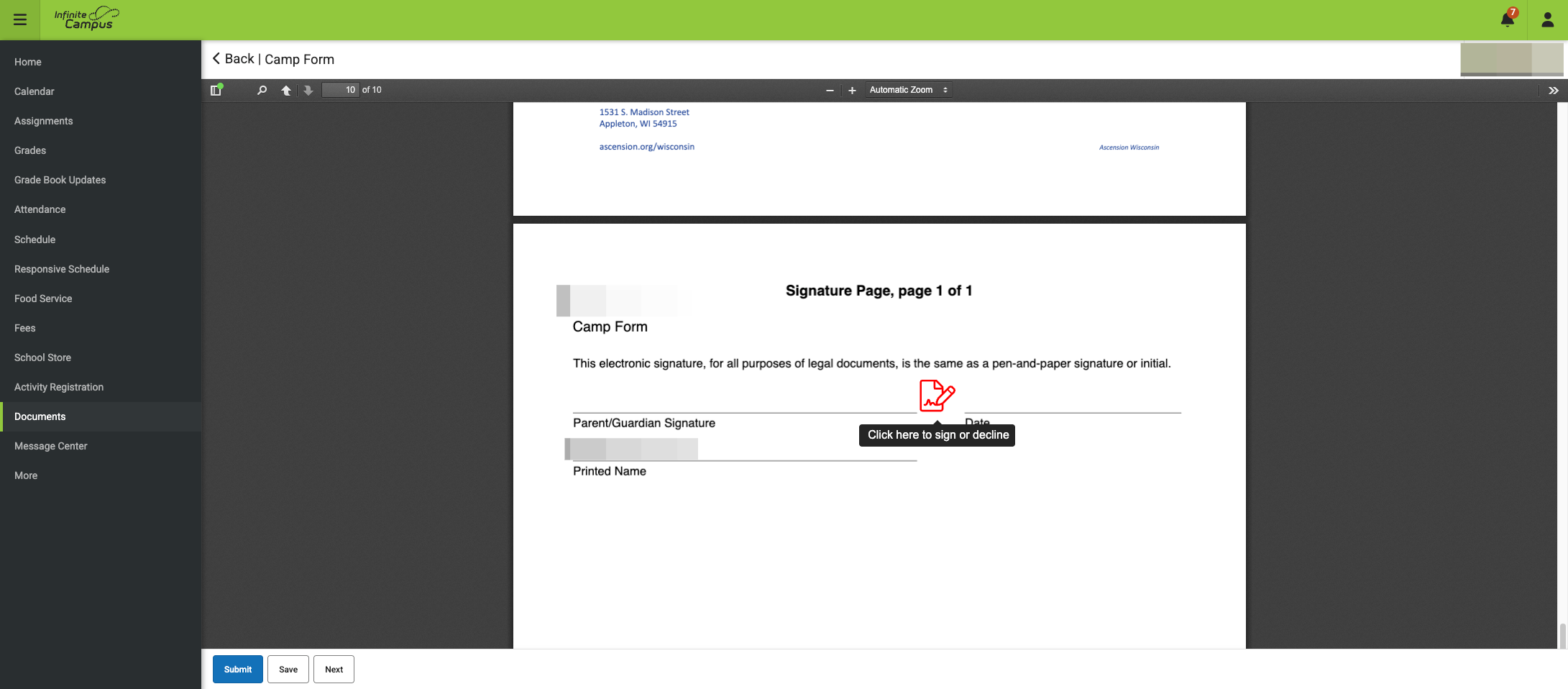1568x689 pixels.
Task: Open More in the sidebar
Action: (x=101, y=475)
